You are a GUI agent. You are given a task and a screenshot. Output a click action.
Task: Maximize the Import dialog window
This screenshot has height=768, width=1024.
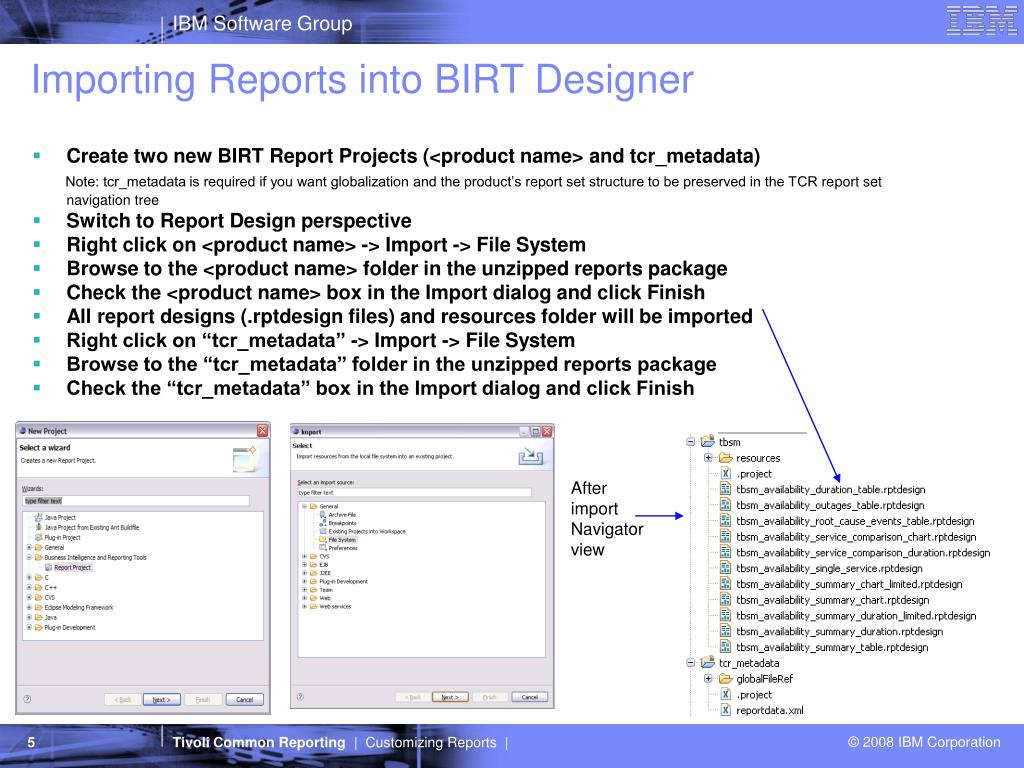(536, 431)
